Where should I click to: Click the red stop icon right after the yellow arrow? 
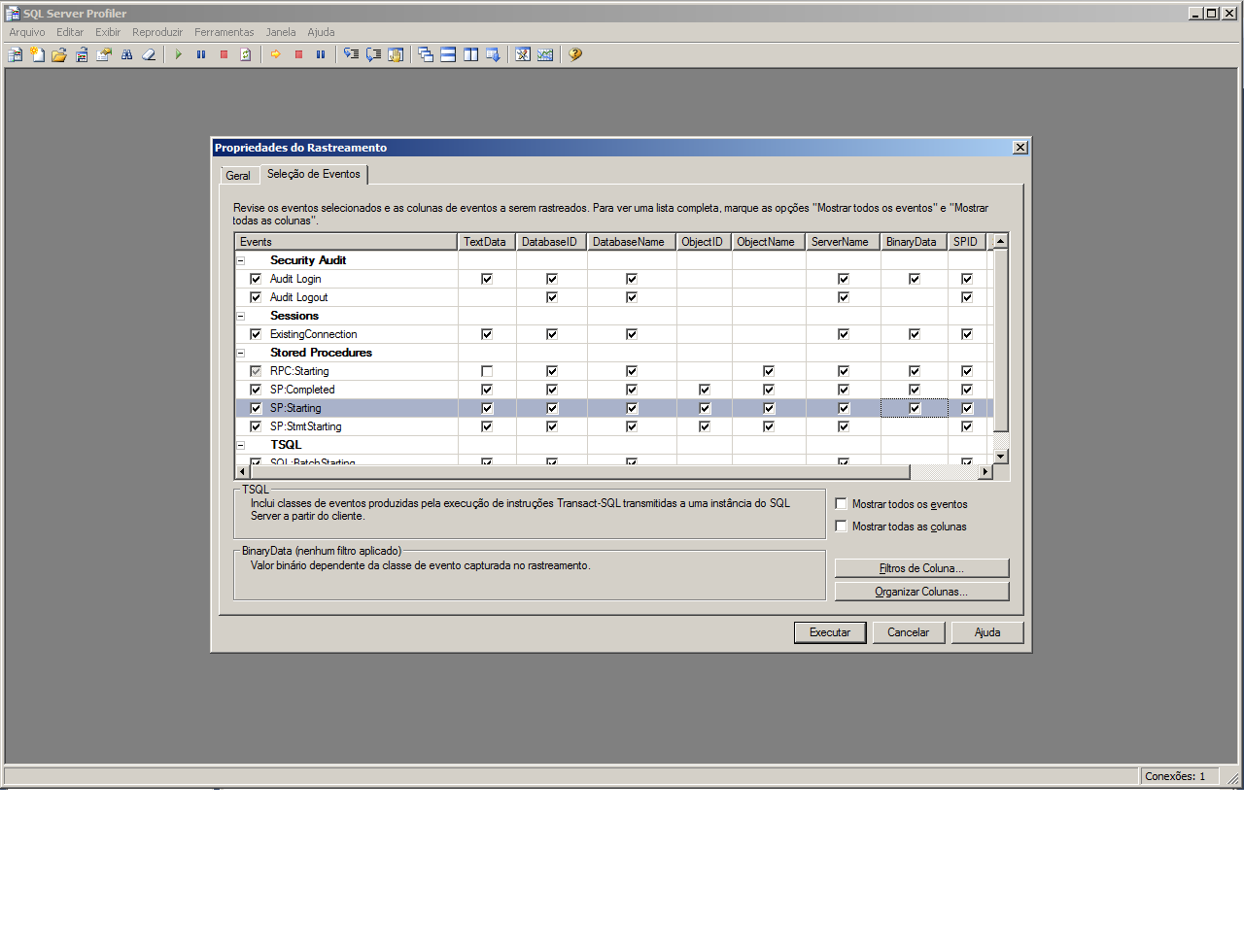(x=298, y=55)
